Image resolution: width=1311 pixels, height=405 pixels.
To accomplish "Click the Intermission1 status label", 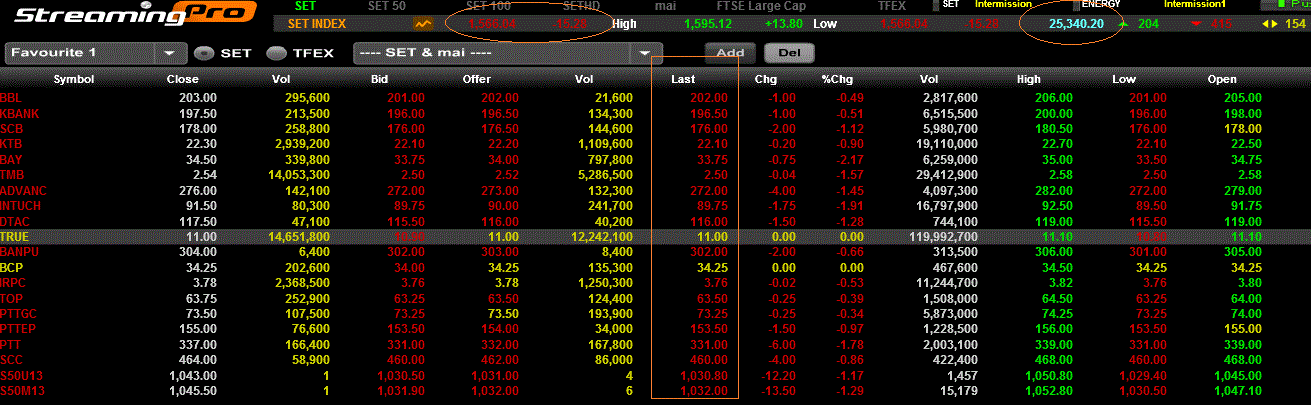I will [x=1194, y=5].
